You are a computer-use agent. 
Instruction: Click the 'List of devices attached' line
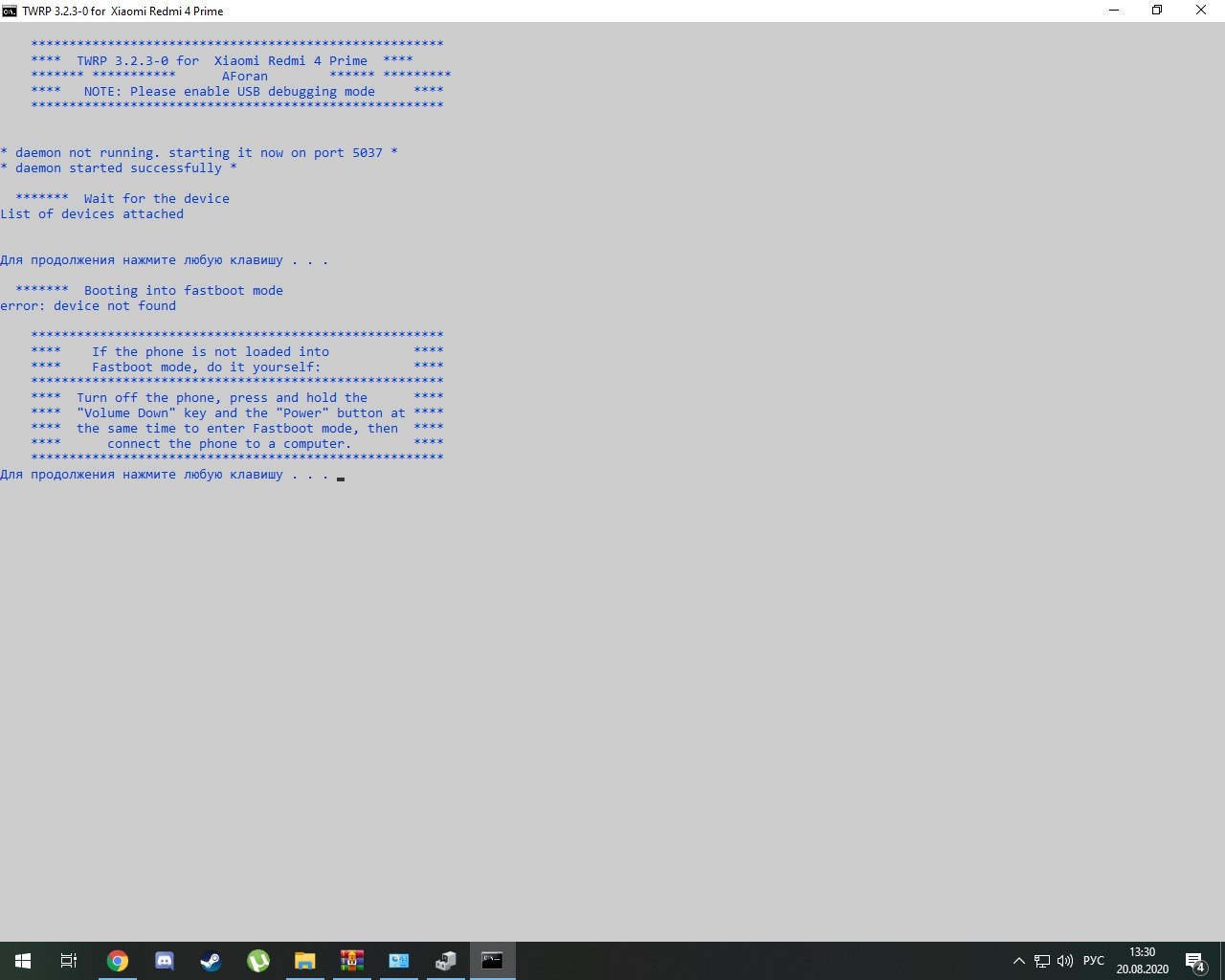(x=92, y=214)
